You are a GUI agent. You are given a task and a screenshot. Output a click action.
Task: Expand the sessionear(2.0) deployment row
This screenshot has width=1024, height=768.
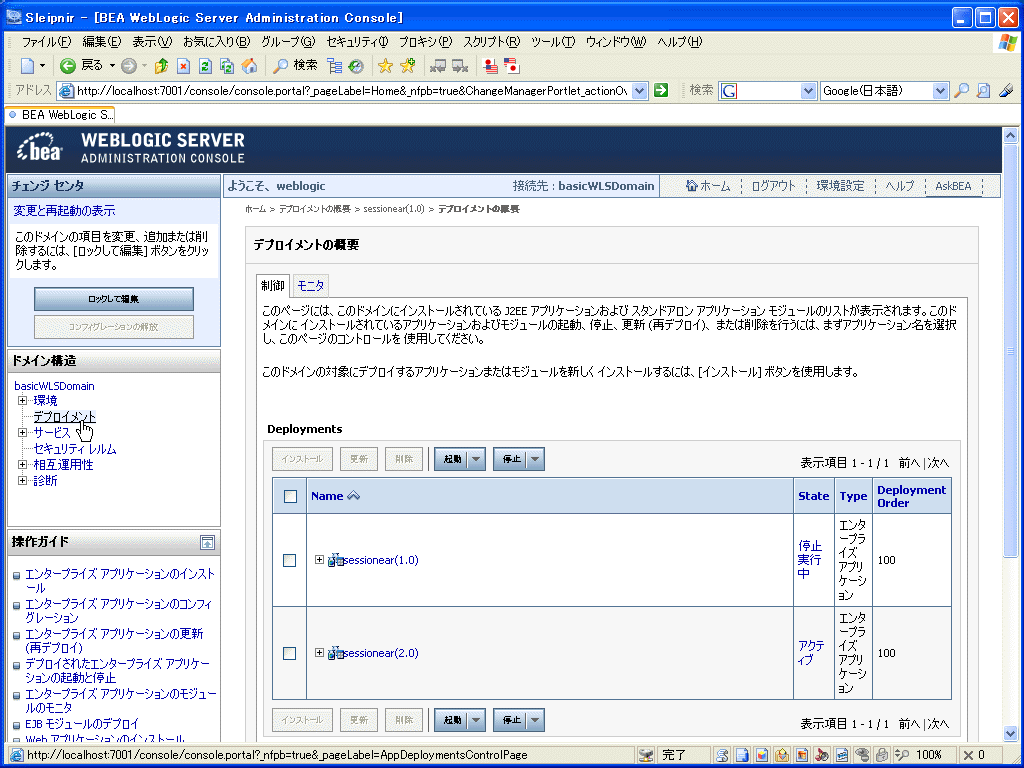point(319,652)
